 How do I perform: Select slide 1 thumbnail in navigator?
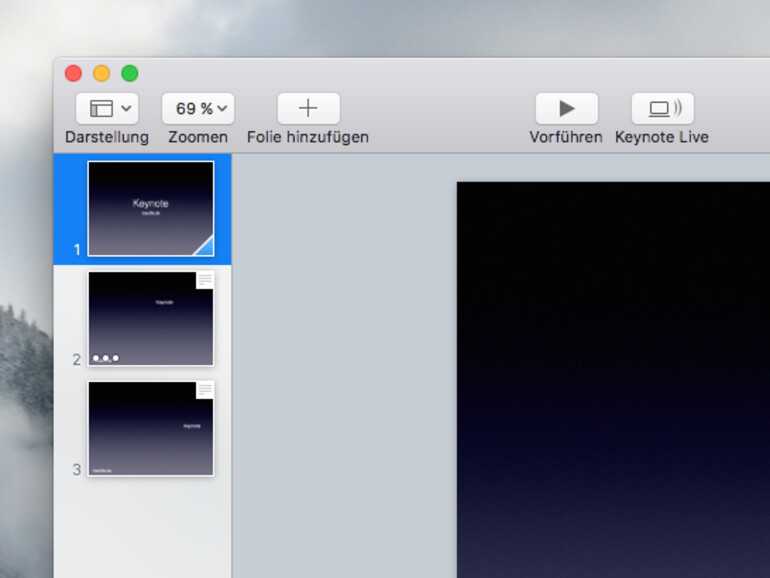[x=151, y=209]
